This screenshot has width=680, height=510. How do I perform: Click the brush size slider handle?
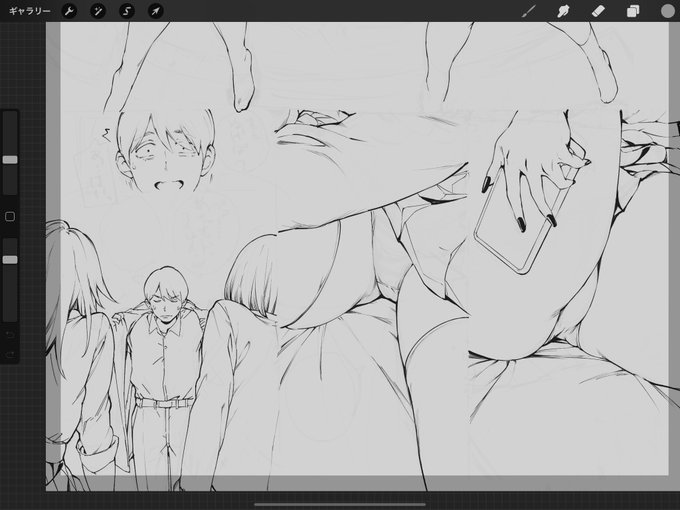[x=10, y=160]
